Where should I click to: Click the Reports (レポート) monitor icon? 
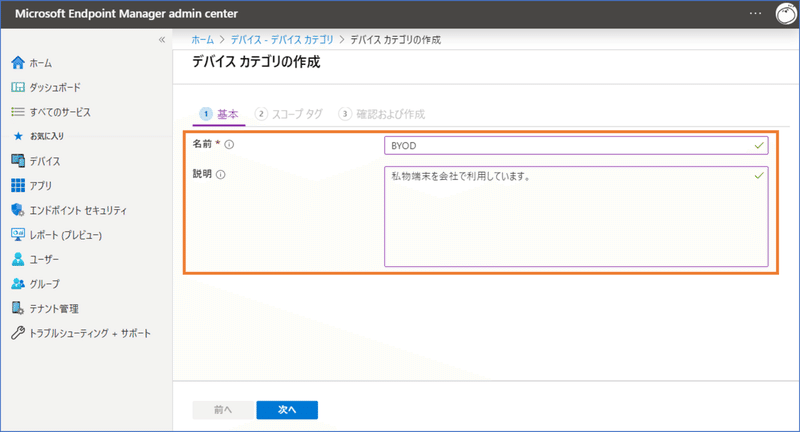click(18, 235)
